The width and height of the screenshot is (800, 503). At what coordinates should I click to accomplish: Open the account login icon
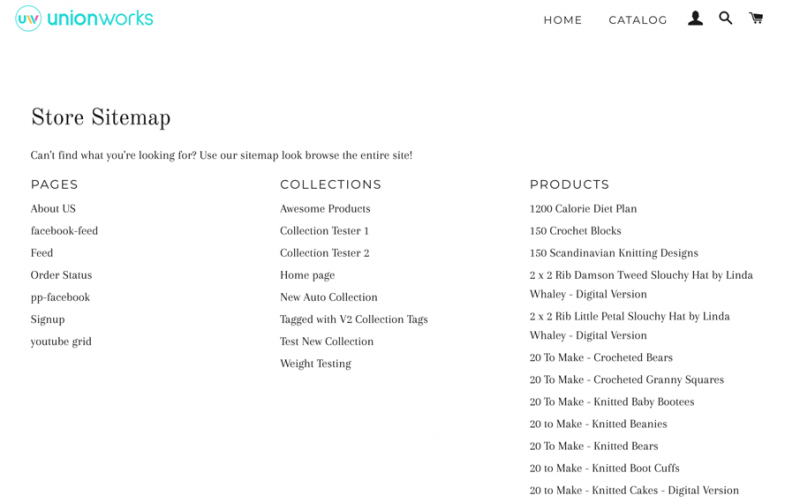point(695,18)
